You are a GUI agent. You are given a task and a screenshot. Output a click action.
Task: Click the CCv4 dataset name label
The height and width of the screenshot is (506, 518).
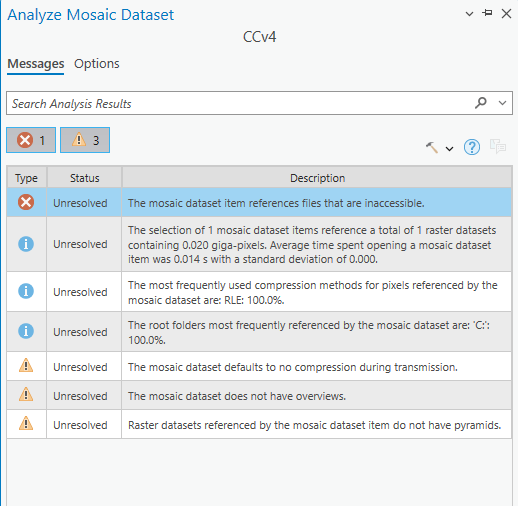[259, 37]
